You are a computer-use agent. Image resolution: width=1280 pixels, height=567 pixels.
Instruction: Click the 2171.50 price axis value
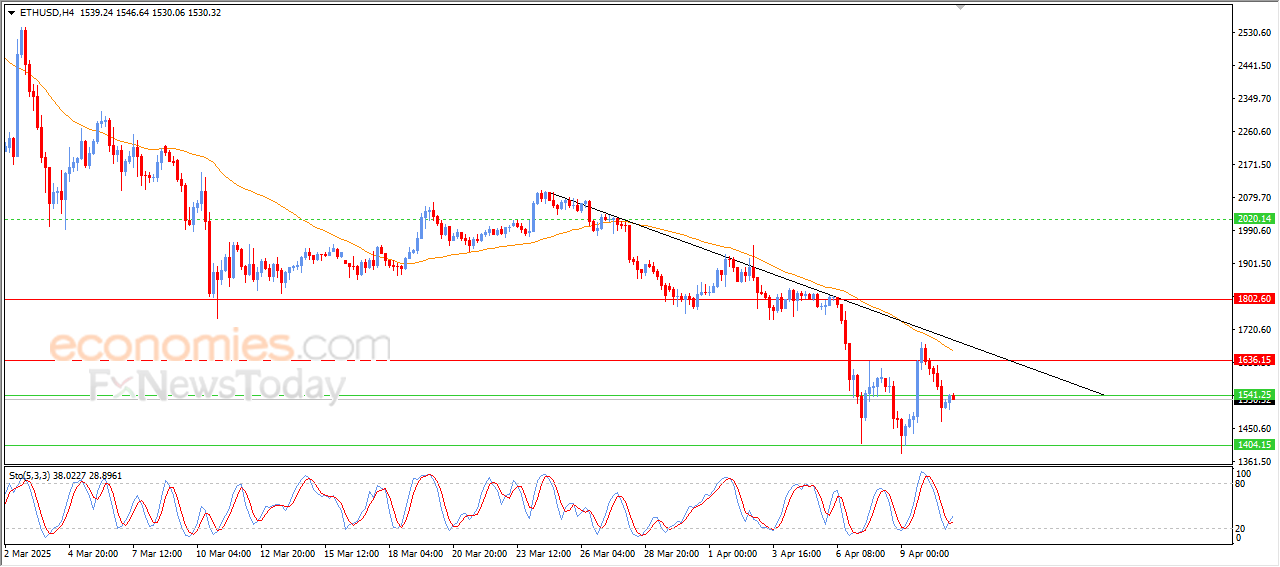[1254, 165]
